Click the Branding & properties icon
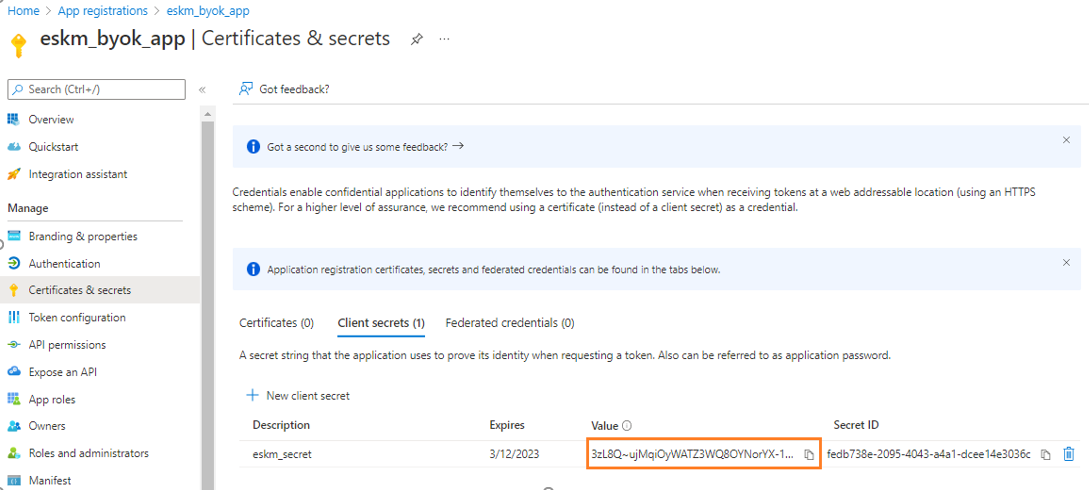The height and width of the screenshot is (490, 1089). (x=13, y=236)
